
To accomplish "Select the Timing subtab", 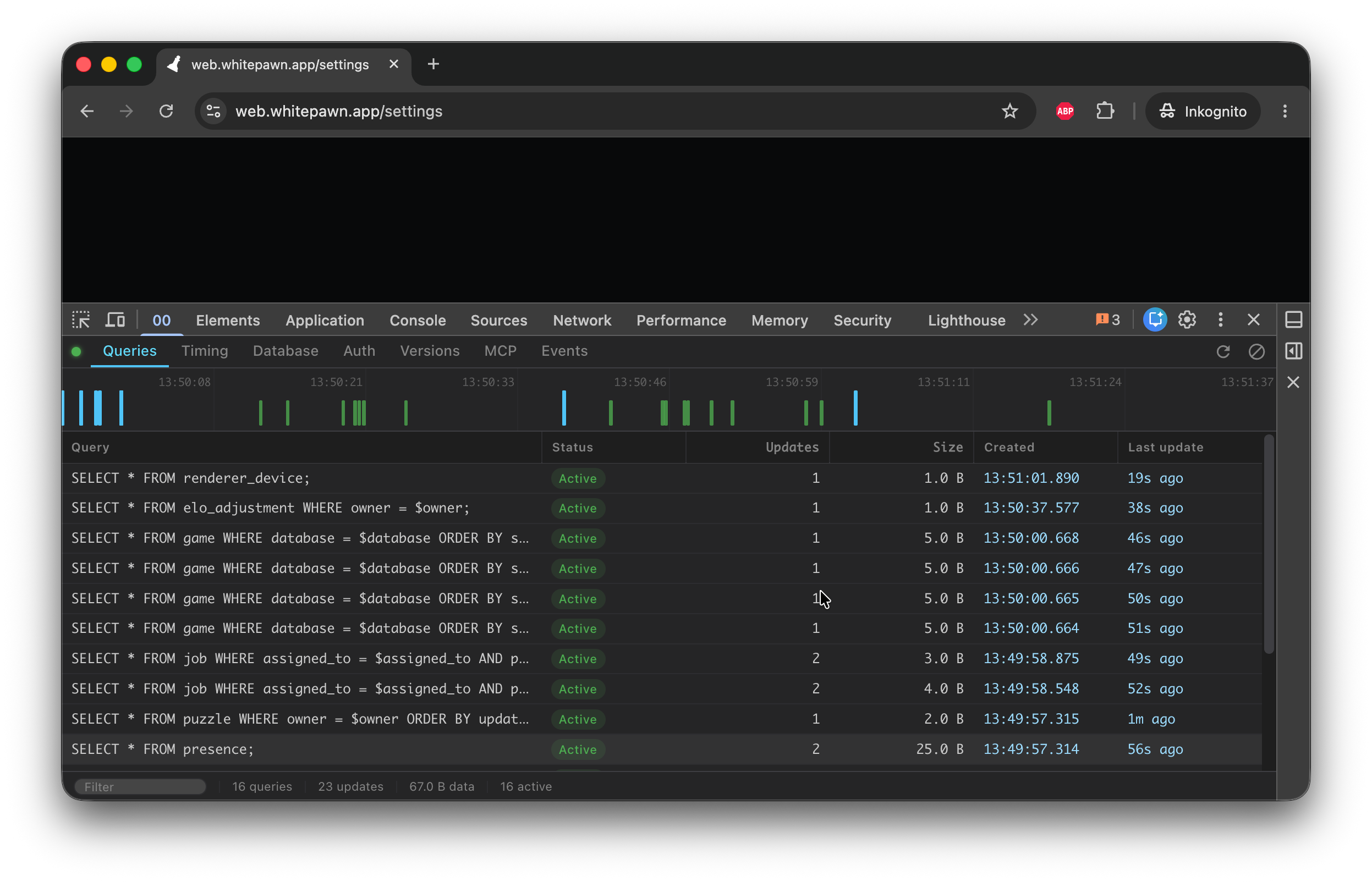I will tap(205, 350).
